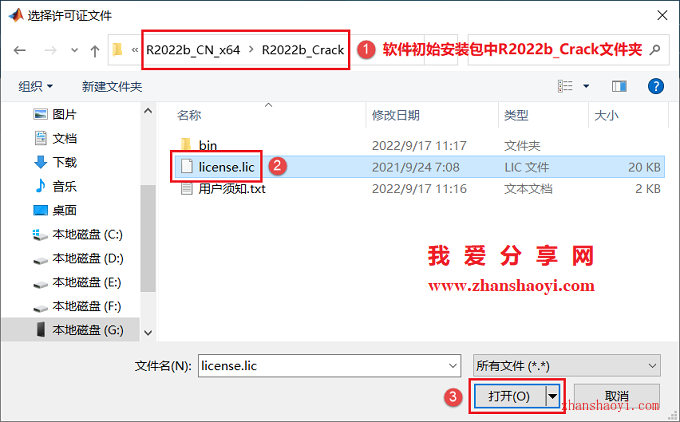Screen dimensions: 680x422
Task: Click the 打开(O) button
Action: point(509,396)
